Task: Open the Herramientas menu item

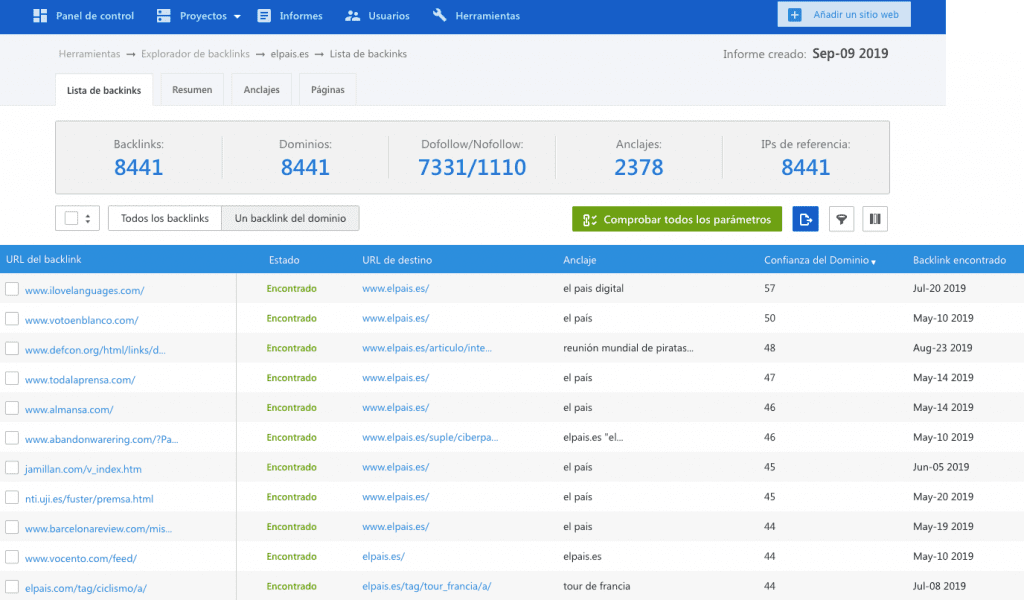Action: click(x=476, y=16)
